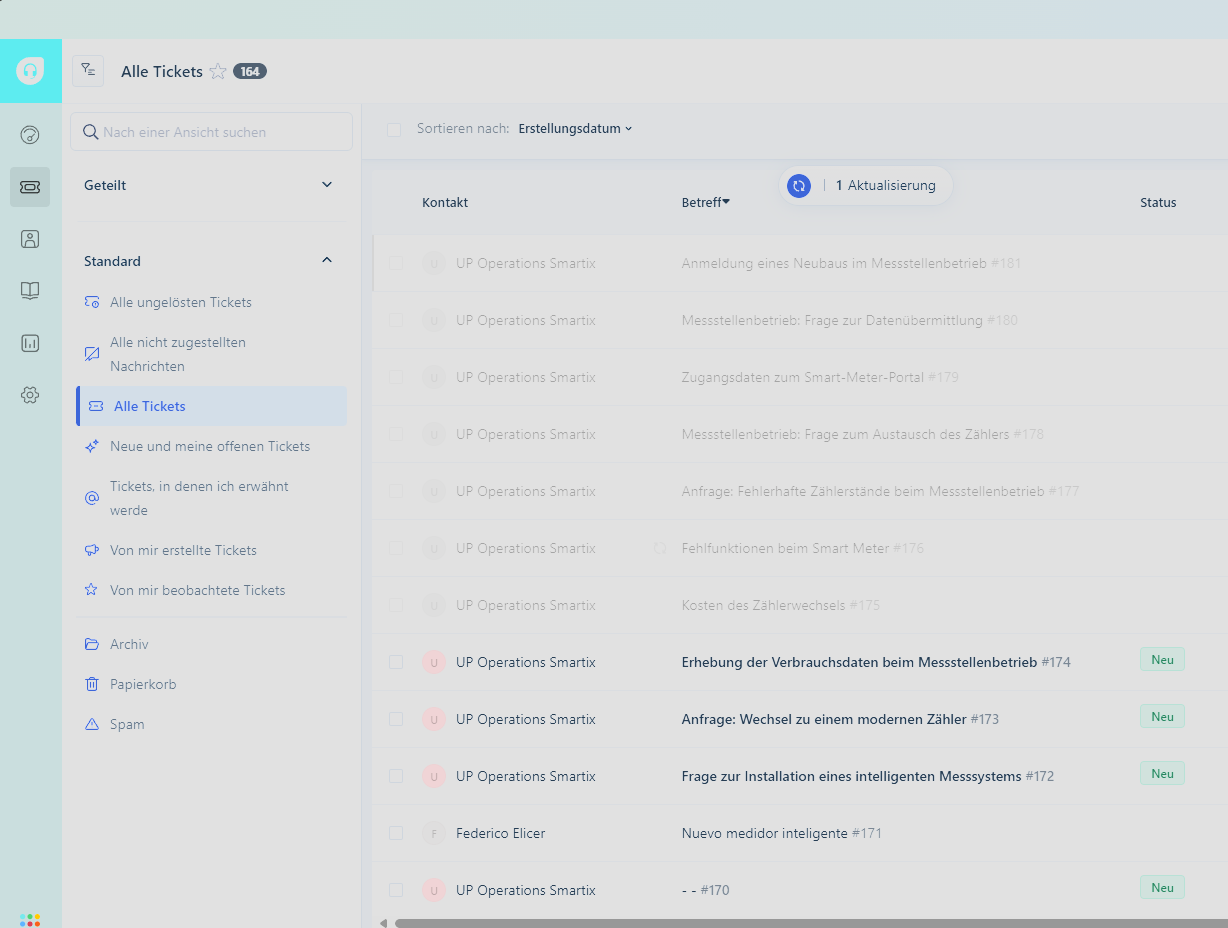Select checkbox for ticket #174
This screenshot has width=1228, height=928.
[396, 662]
